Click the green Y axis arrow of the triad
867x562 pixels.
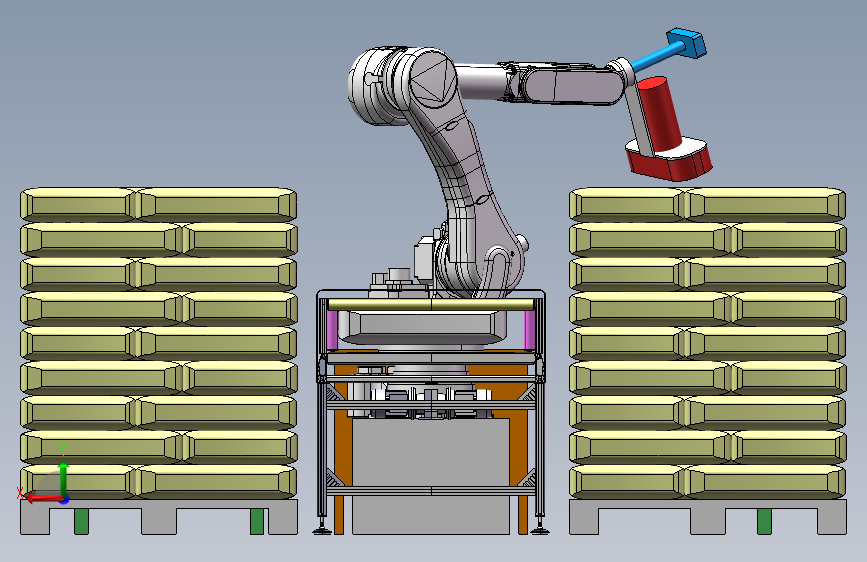point(64,478)
